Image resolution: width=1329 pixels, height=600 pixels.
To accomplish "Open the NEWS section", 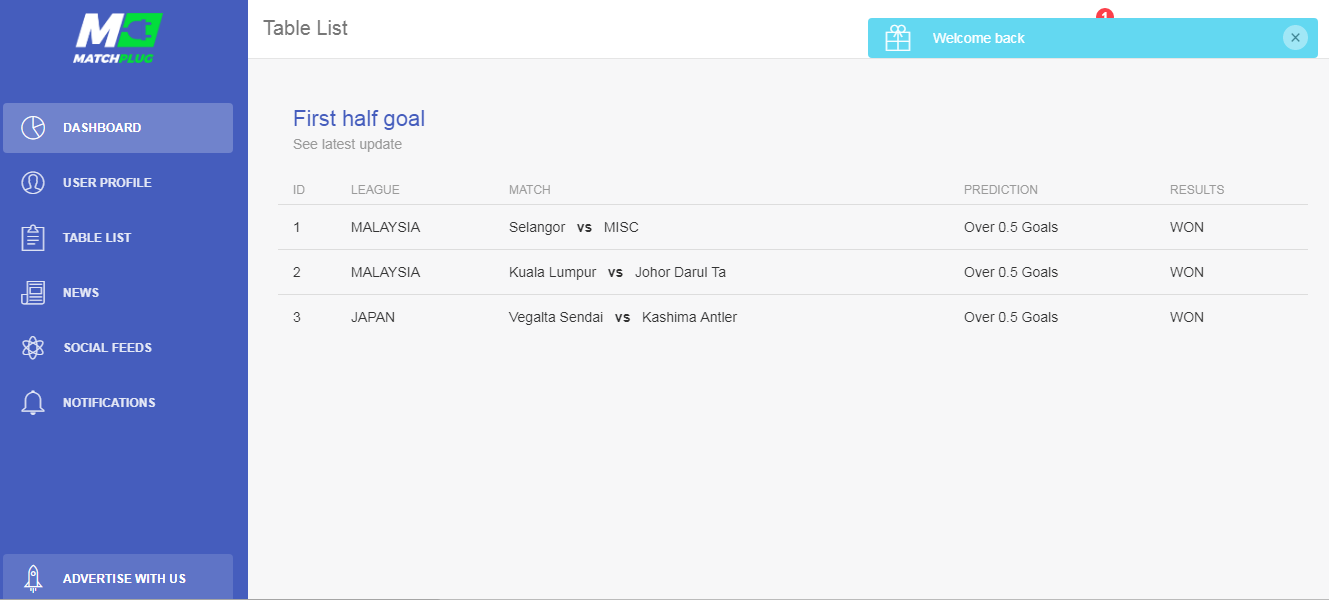I will pos(118,293).
